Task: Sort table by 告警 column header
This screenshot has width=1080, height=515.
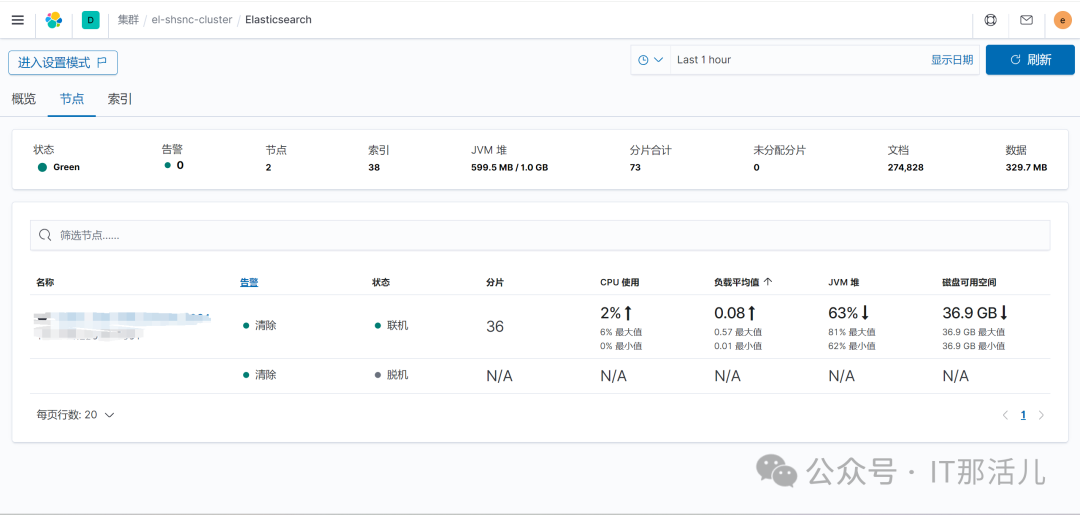Action: [249, 282]
